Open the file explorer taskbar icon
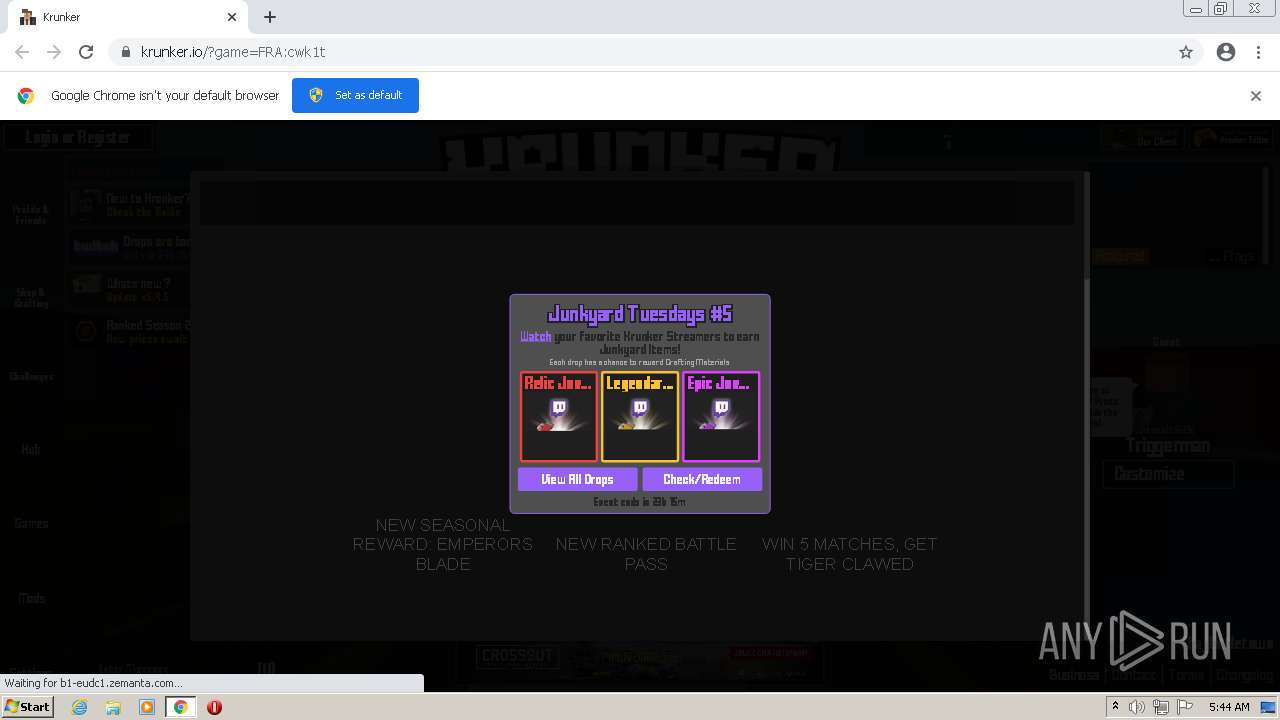The height and width of the screenshot is (720, 1280). click(113, 707)
